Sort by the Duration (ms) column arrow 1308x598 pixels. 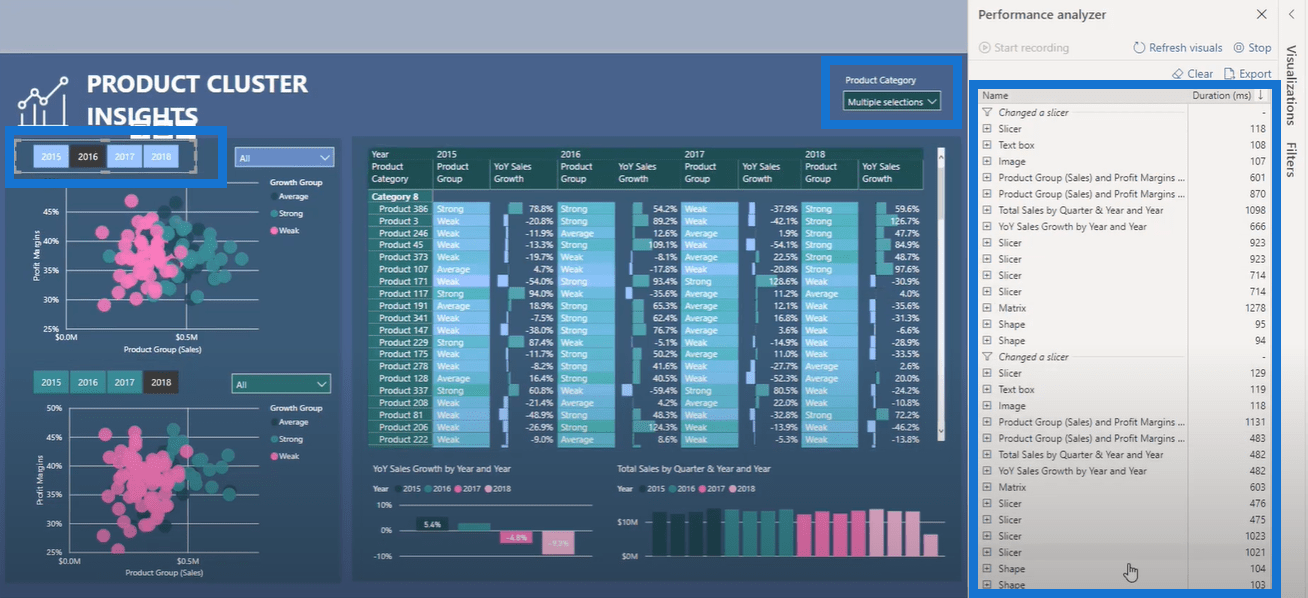coord(1260,96)
